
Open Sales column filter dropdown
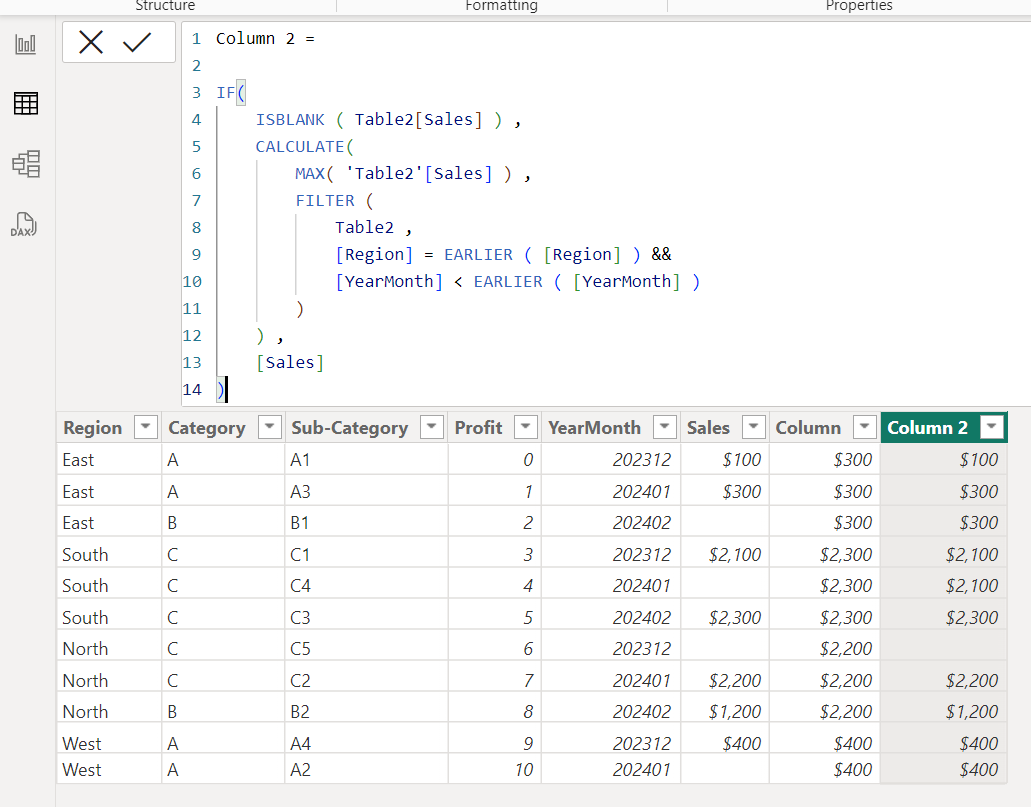coord(754,427)
